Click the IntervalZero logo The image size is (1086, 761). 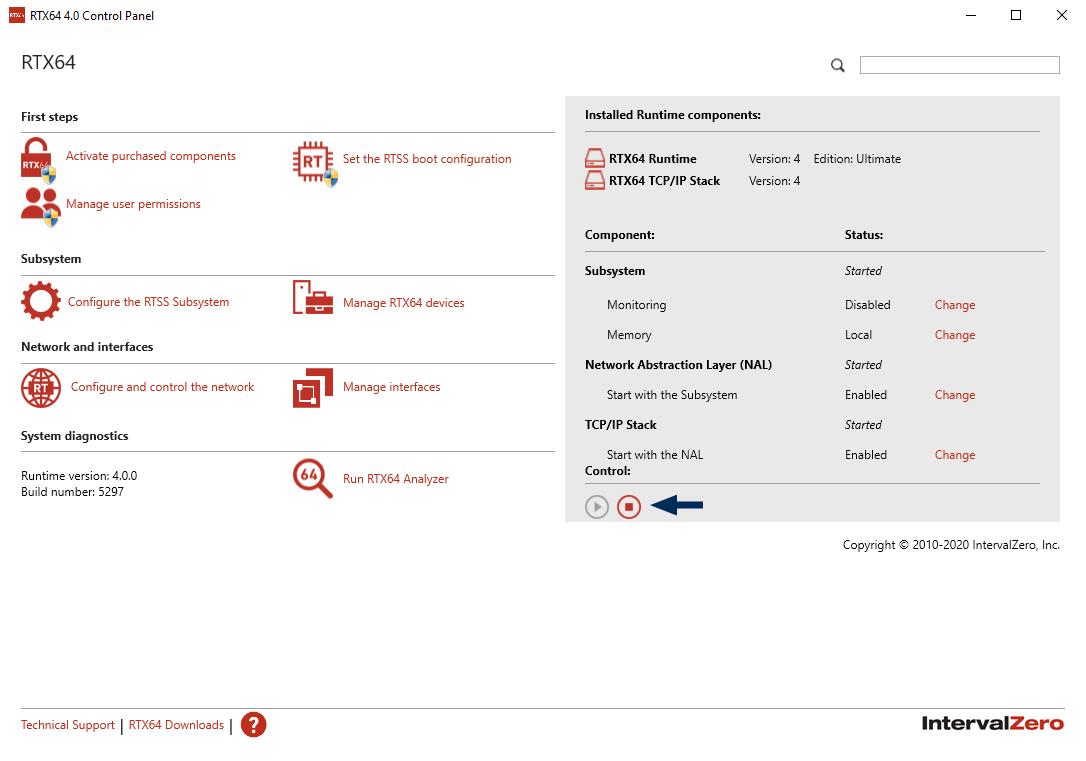click(992, 724)
